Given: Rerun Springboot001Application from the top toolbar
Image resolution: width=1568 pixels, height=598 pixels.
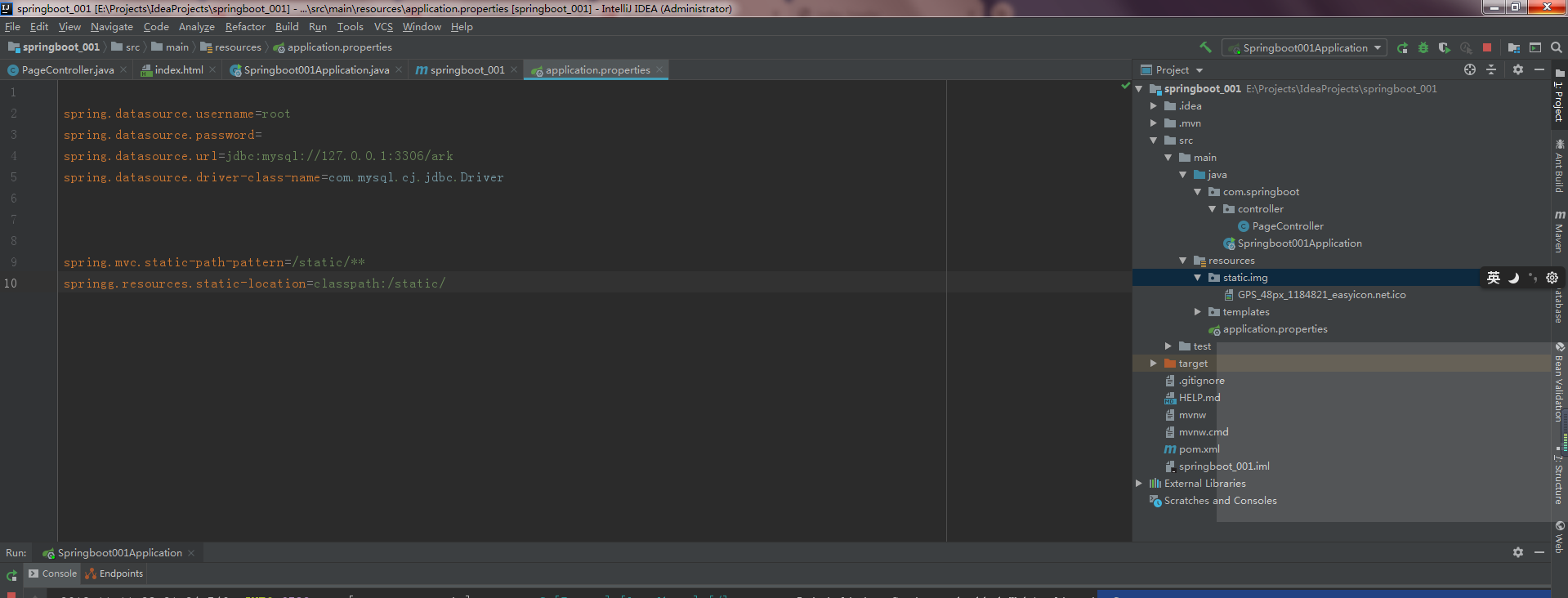Looking at the screenshot, I should [x=1402, y=47].
